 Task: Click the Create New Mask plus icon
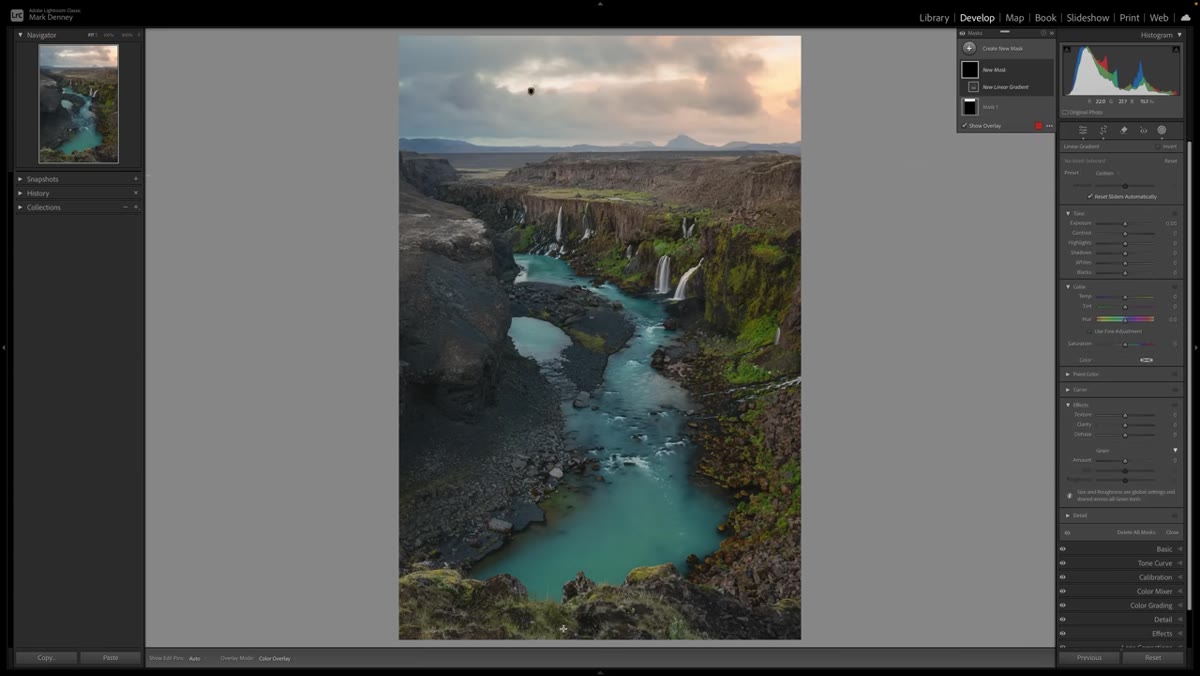click(969, 48)
